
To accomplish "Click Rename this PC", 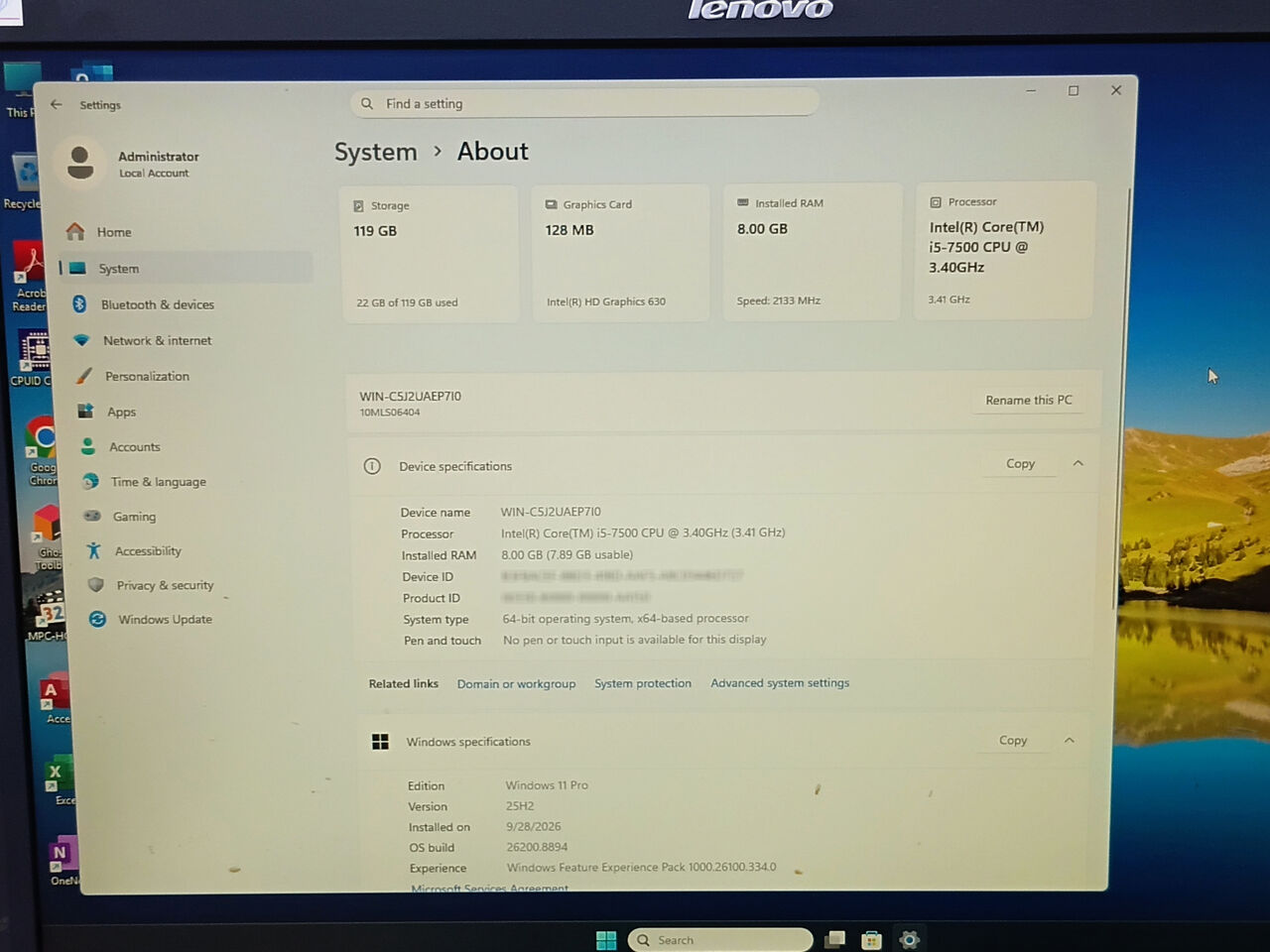I will [x=1029, y=400].
